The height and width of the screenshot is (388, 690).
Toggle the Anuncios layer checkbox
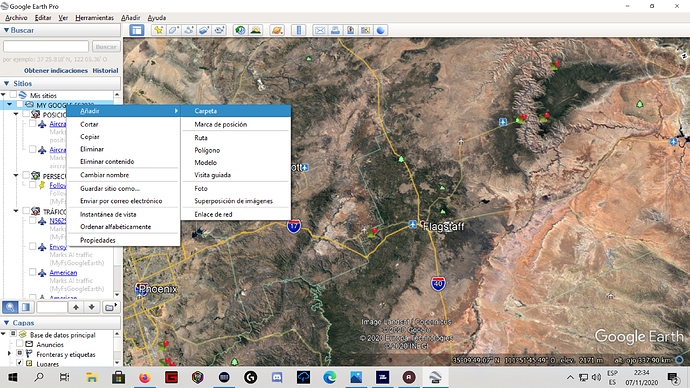(x=19, y=344)
